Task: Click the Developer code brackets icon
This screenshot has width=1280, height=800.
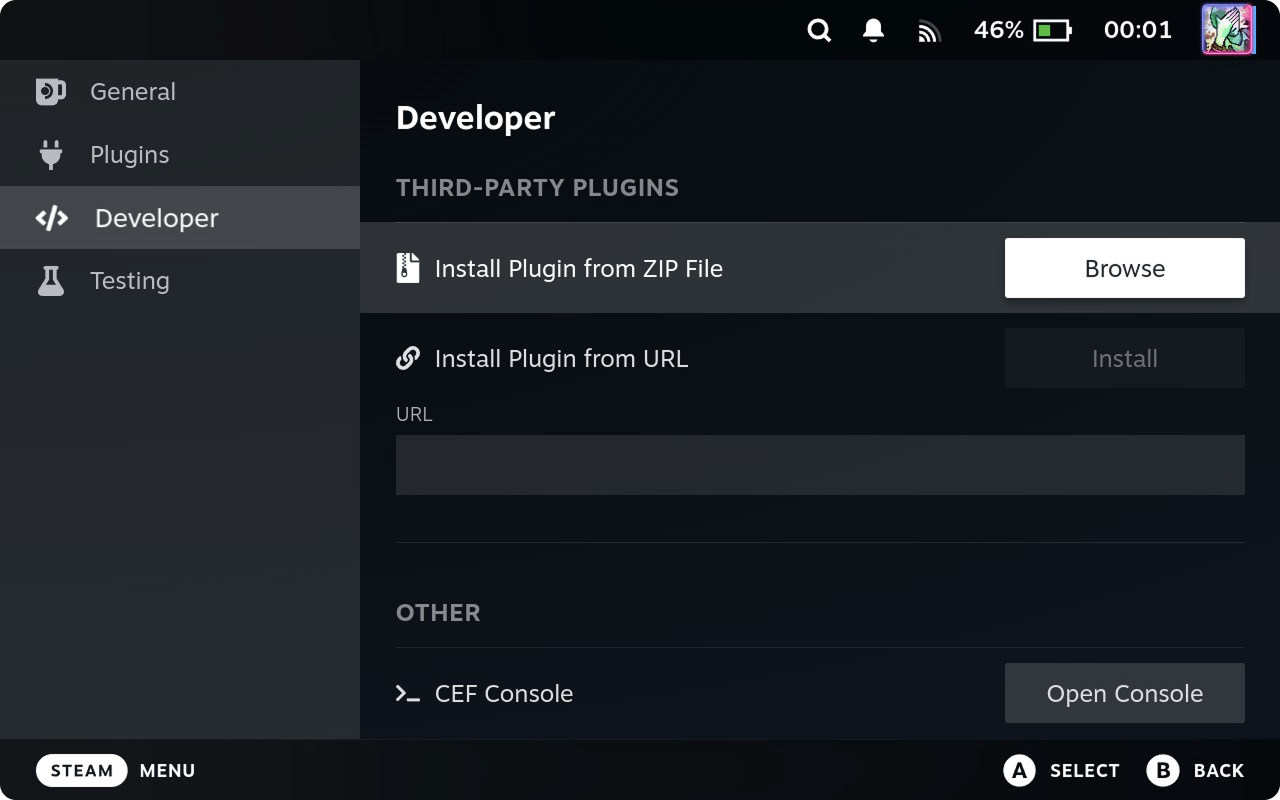Action: [x=51, y=218]
